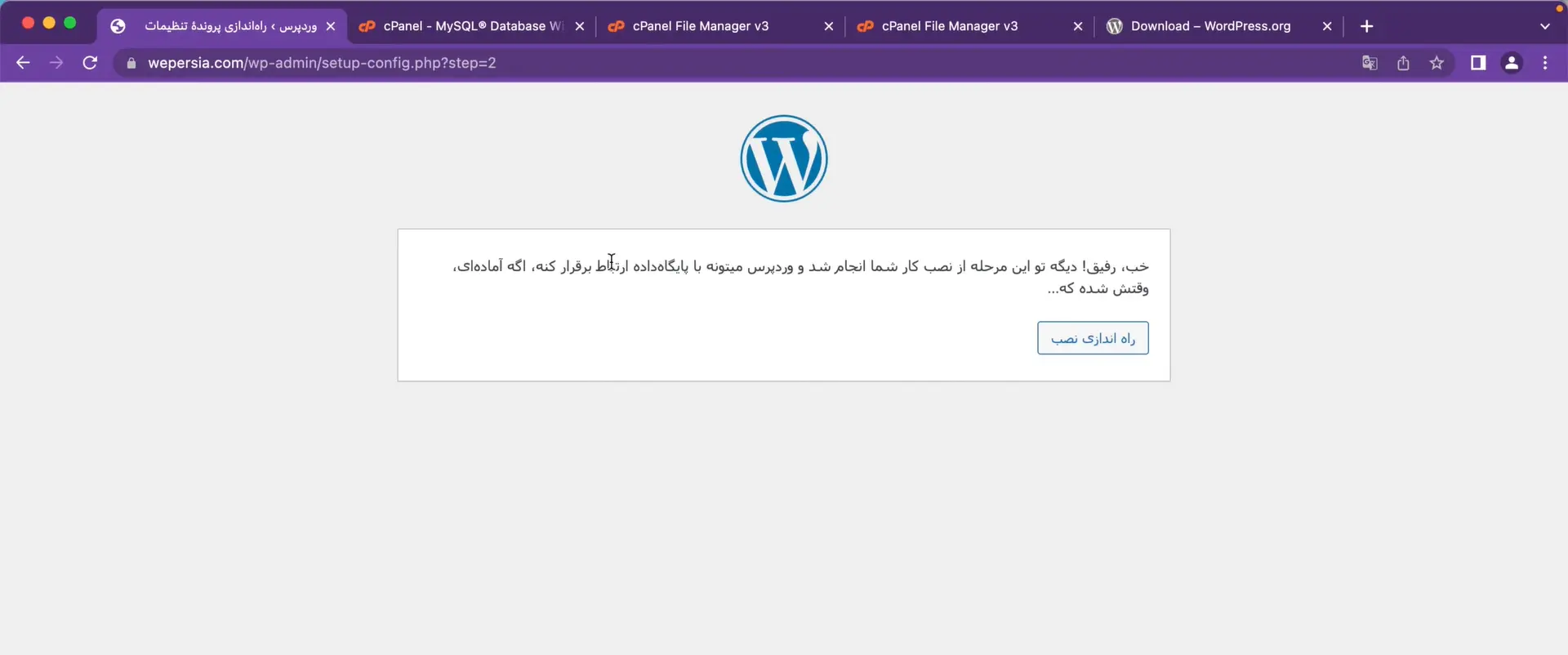Switch to the second cPanel File Manager v3 tab

(969, 26)
